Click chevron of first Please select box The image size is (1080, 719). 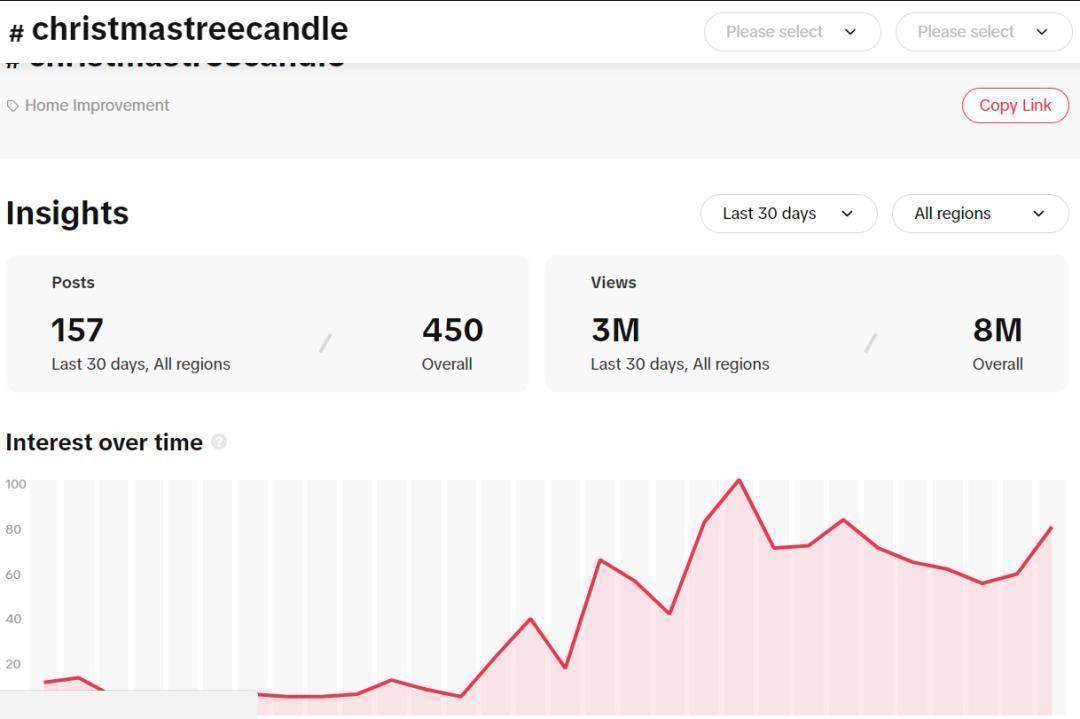click(850, 32)
